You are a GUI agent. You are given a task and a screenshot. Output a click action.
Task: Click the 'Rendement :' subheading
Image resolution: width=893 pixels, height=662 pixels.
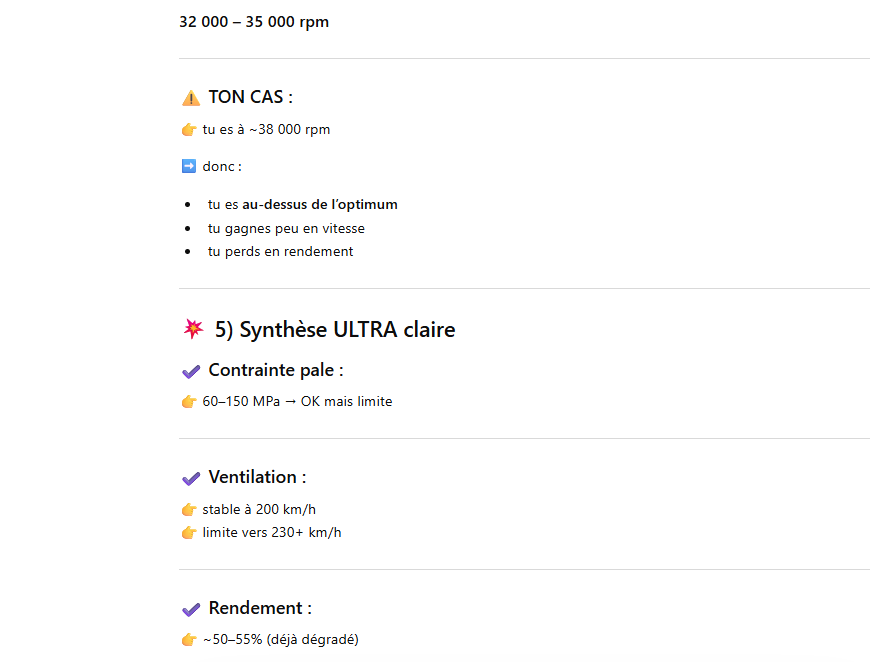coord(260,608)
